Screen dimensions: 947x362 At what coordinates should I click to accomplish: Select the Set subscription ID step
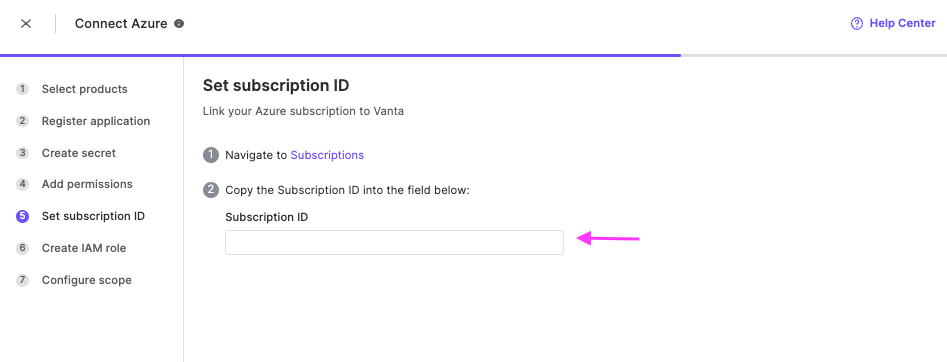click(93, 216)
